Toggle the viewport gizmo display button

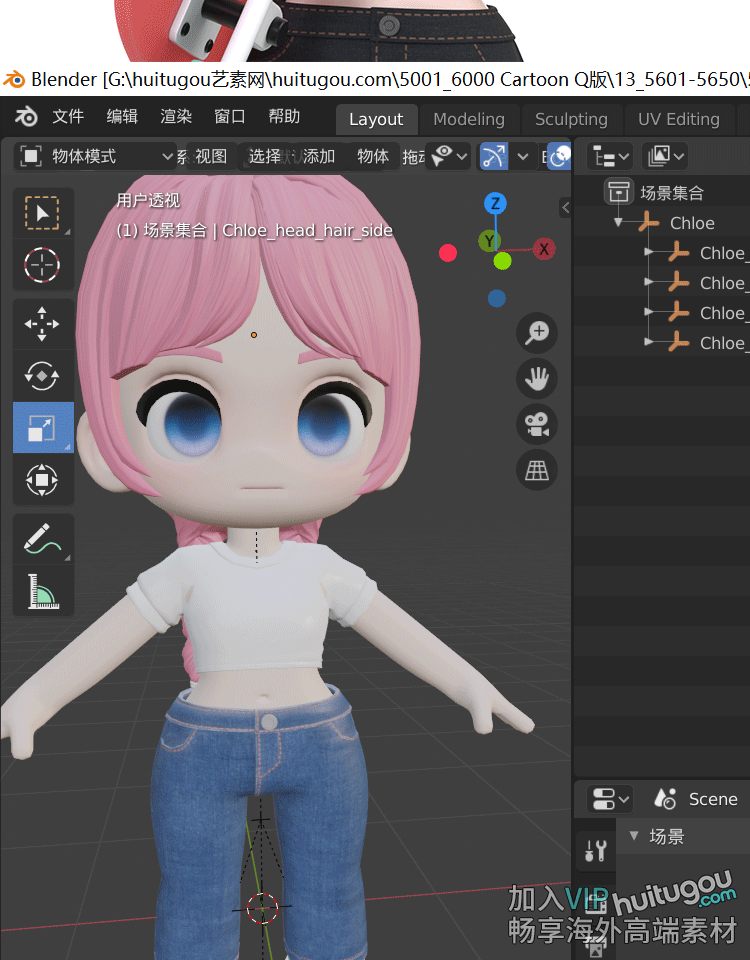494,157
